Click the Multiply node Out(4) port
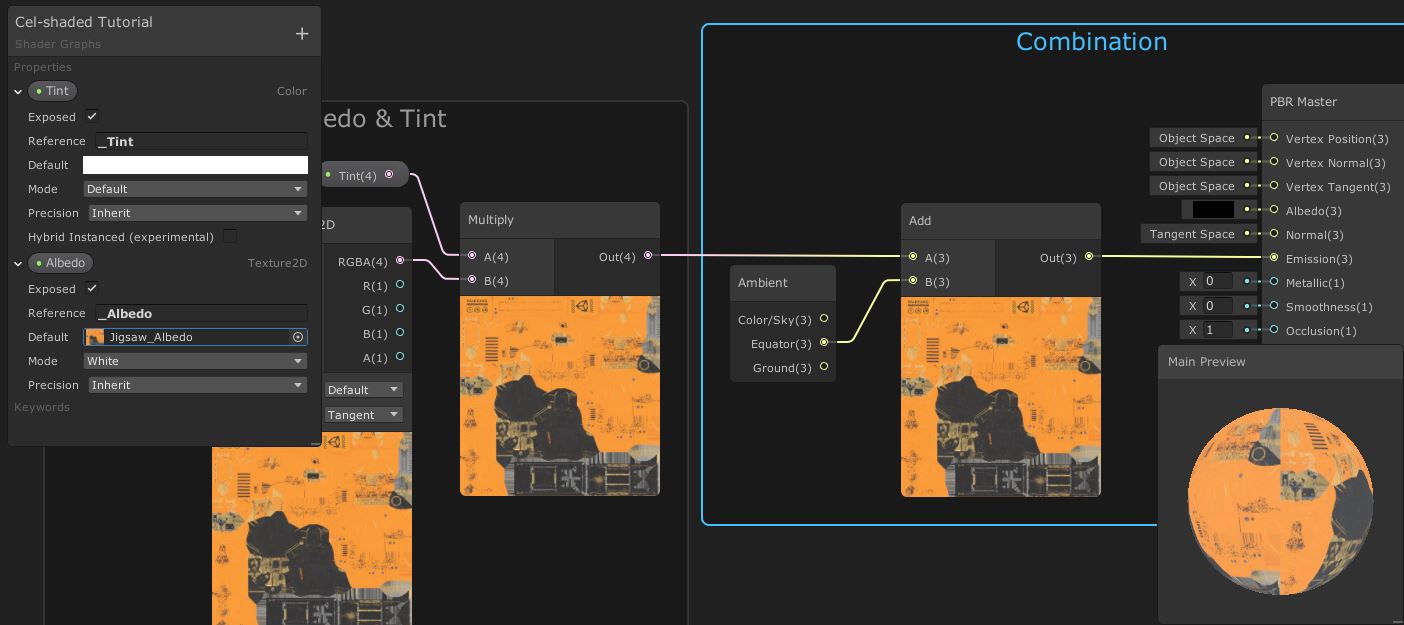 (648, 256)
